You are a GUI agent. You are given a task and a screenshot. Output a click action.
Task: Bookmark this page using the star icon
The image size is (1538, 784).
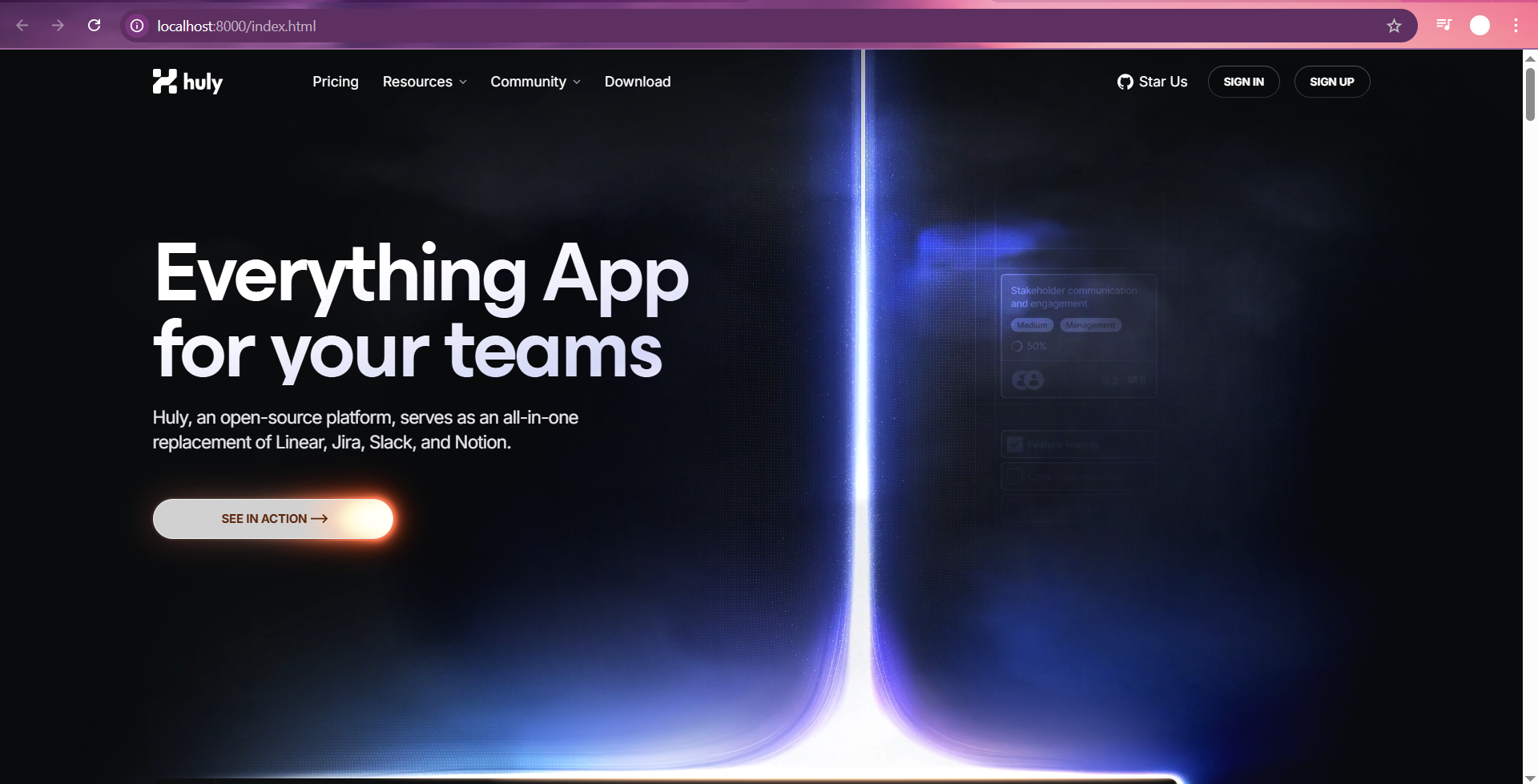1394,26
